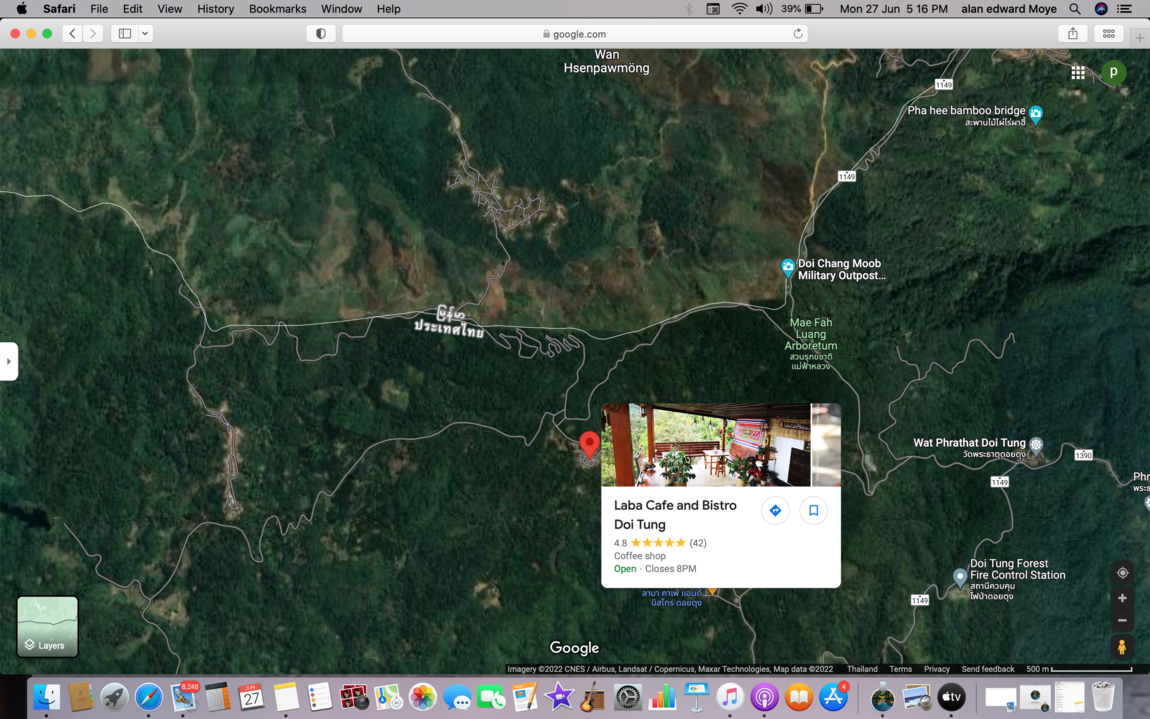Show current location via the locate icon
The width and height of the screenshot is (1150, 719).
click(x=1122, y=572)
